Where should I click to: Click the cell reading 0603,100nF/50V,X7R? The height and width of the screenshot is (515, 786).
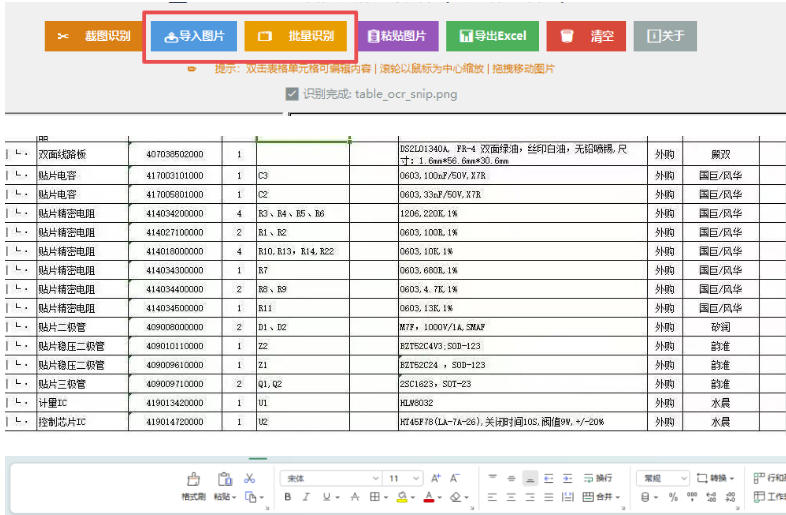pyautogui.click(x=523, y=176)
